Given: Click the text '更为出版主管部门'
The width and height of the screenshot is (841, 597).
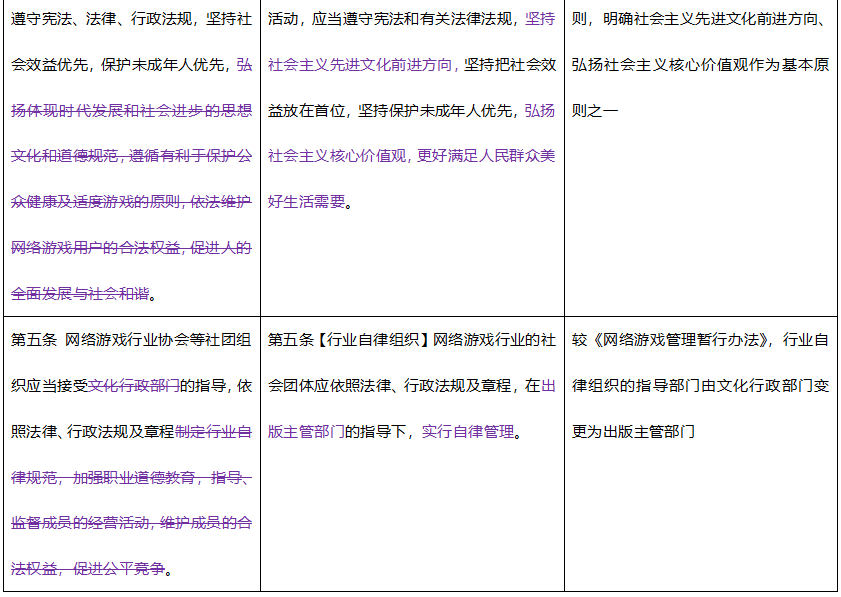Looking at the screenshot, I should pyautogui.click(x=633, y=431).
